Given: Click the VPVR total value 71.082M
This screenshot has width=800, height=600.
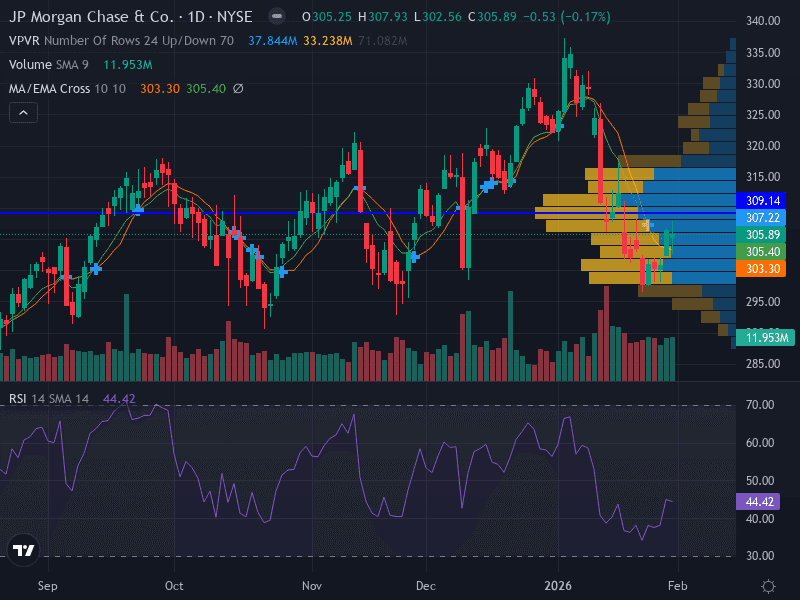Looking at the screenshot, I should tap(383, 41).
